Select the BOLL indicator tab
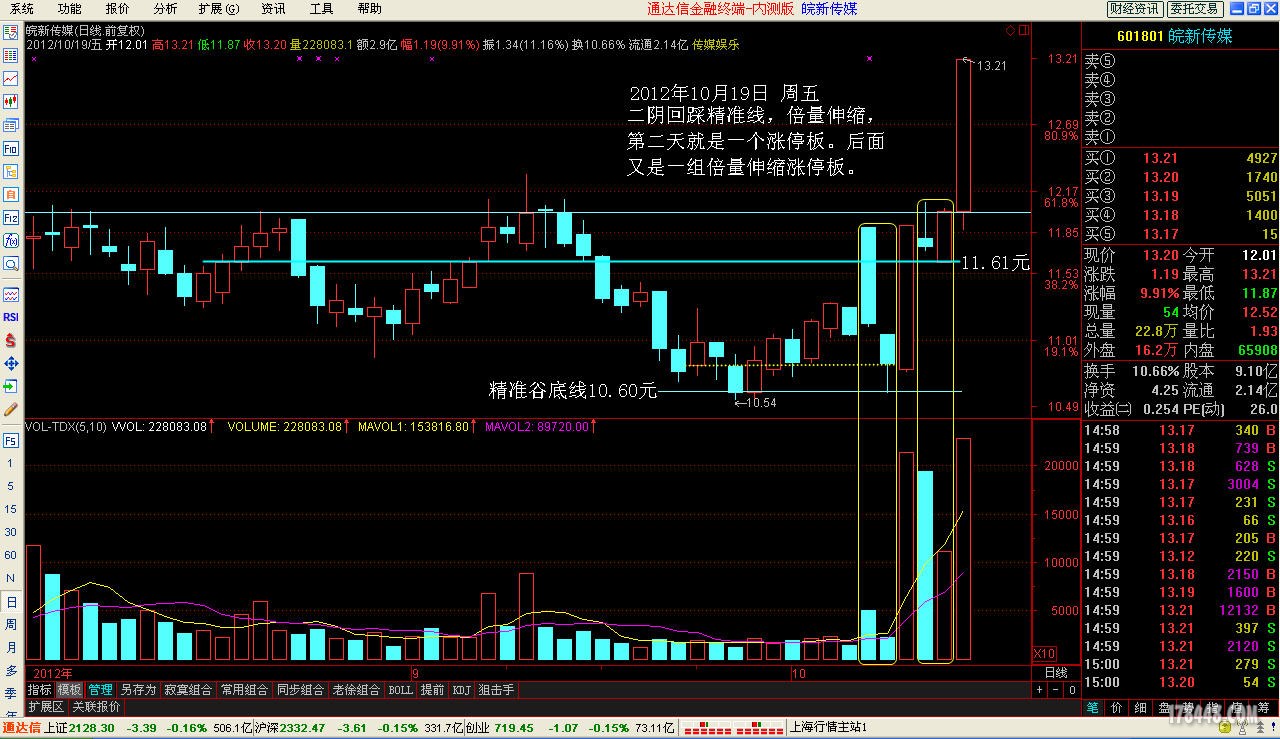 tap(400, 690)
